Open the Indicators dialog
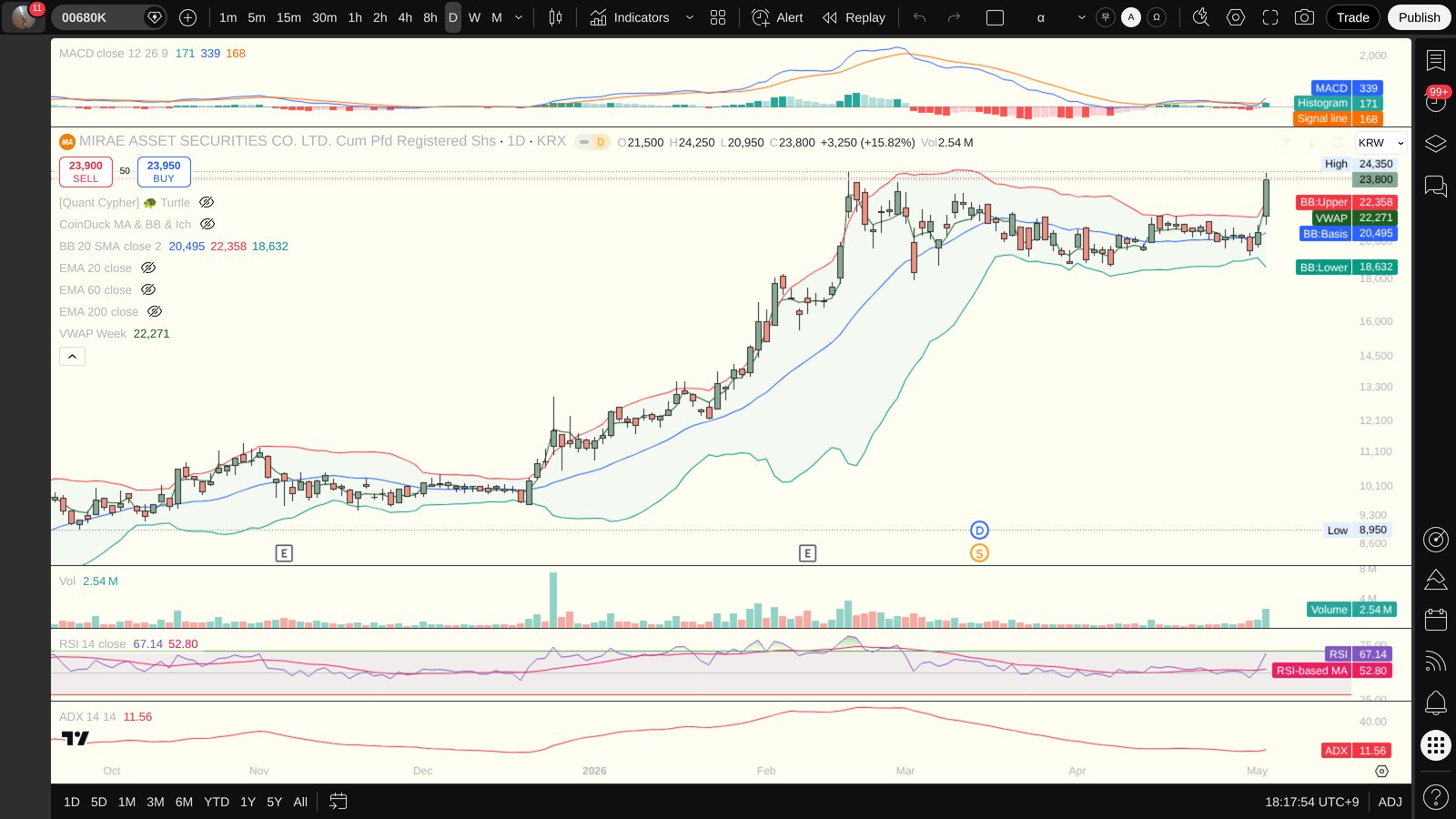 pos(630,17)
